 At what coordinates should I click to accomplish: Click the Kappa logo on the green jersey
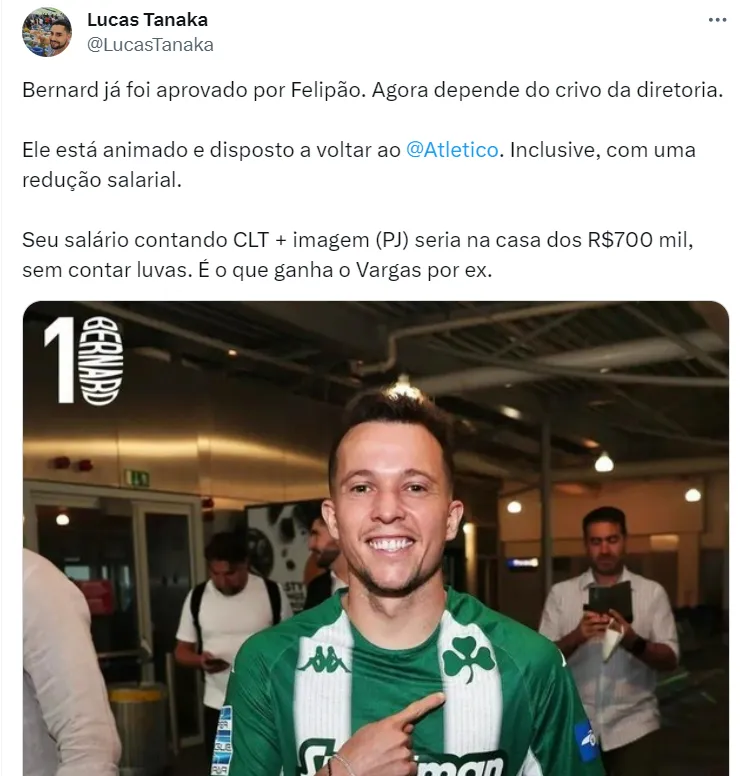point(323,660)
